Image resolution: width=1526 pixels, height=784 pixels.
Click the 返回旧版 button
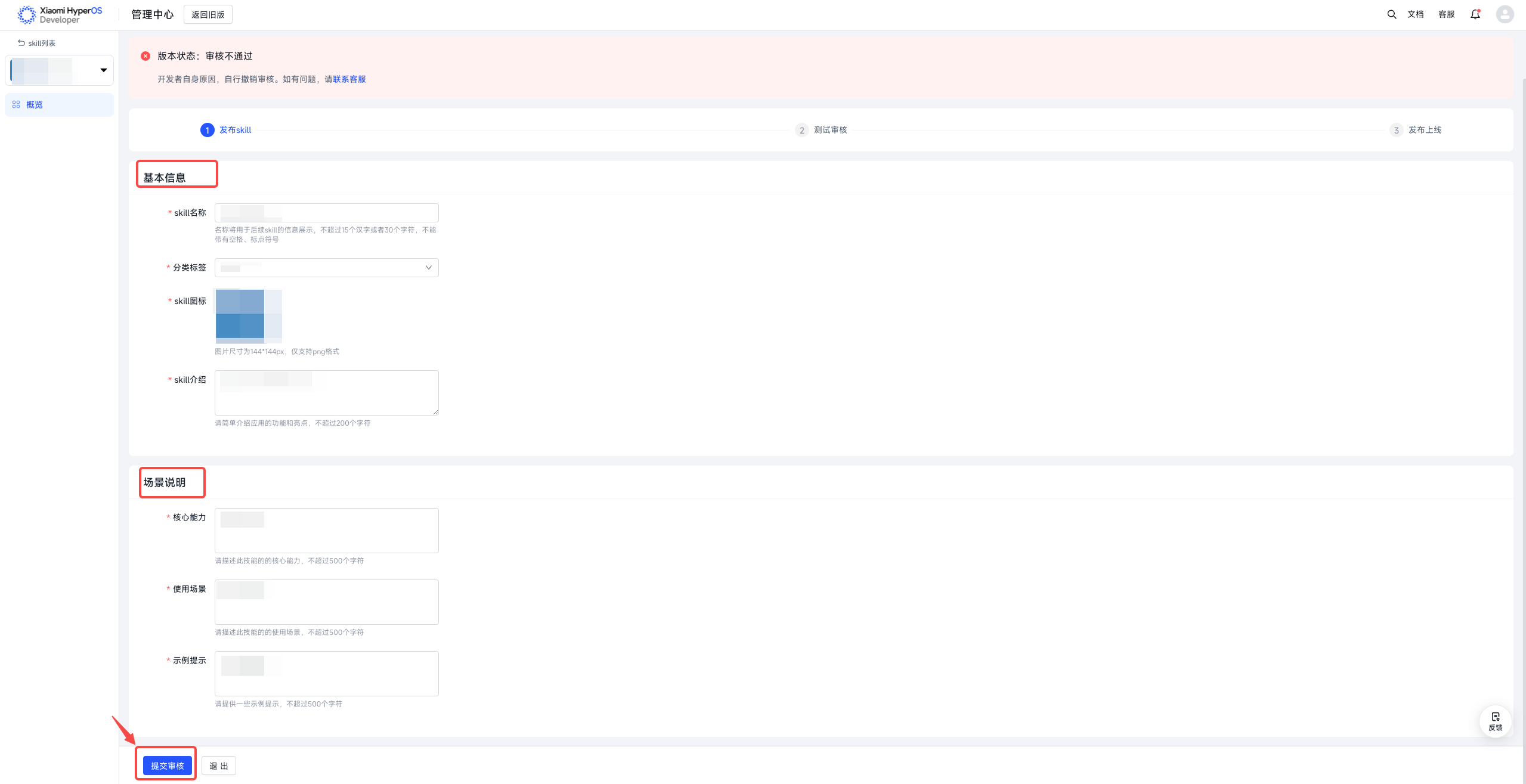(208, 14)
